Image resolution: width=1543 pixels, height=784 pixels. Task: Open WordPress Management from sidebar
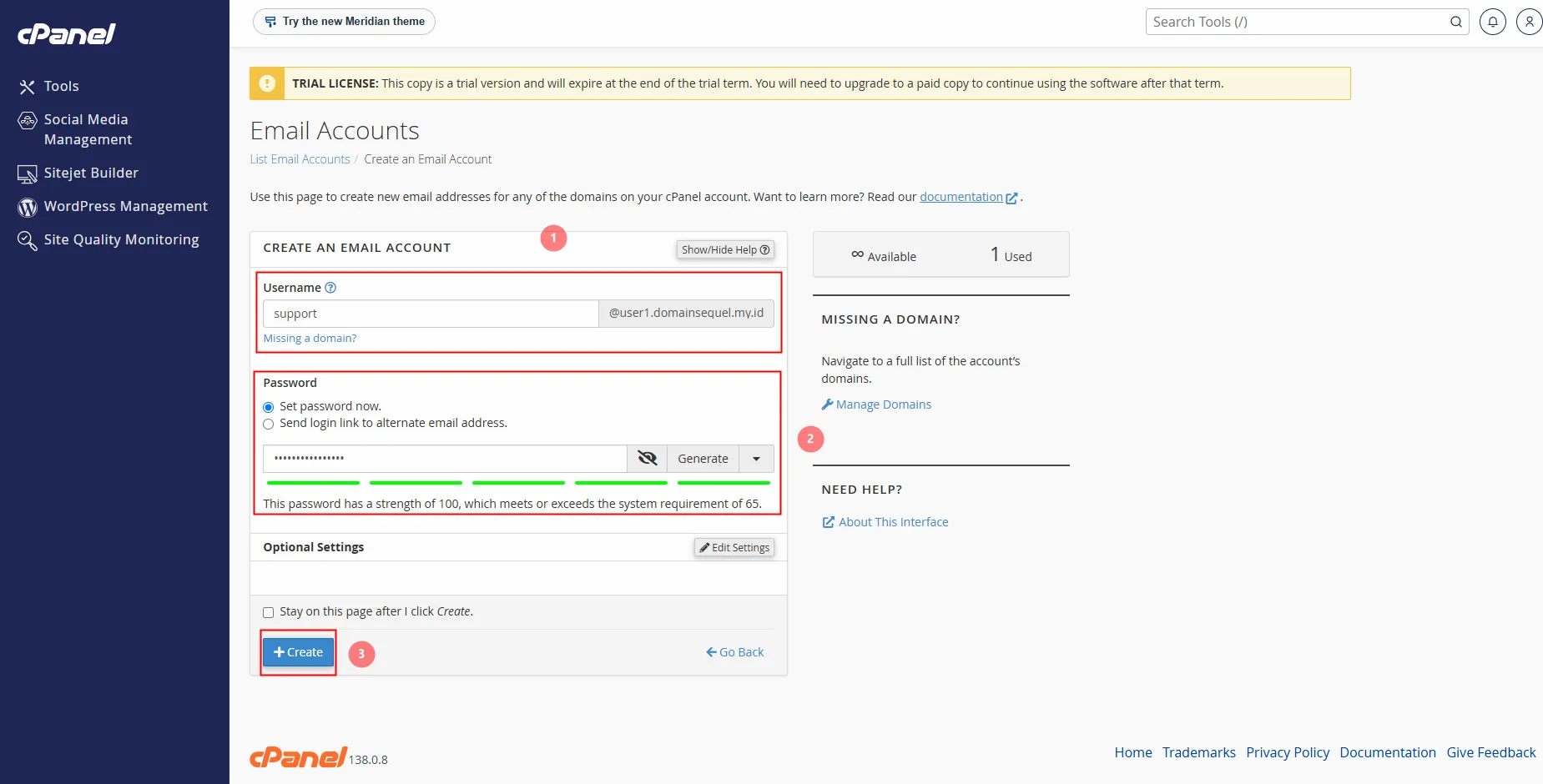click(126, 206)
